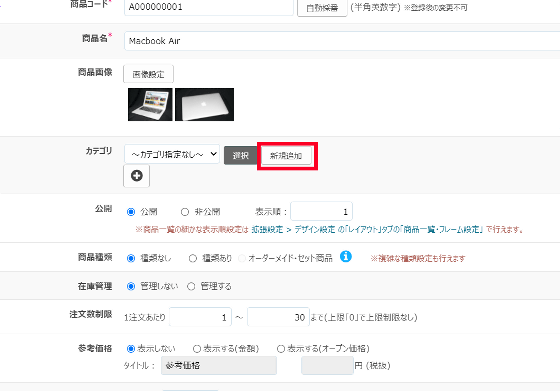The width and height of the screenshot is (560, 391).
Task: Select the 公開 radio button
Action: [131, 212]
